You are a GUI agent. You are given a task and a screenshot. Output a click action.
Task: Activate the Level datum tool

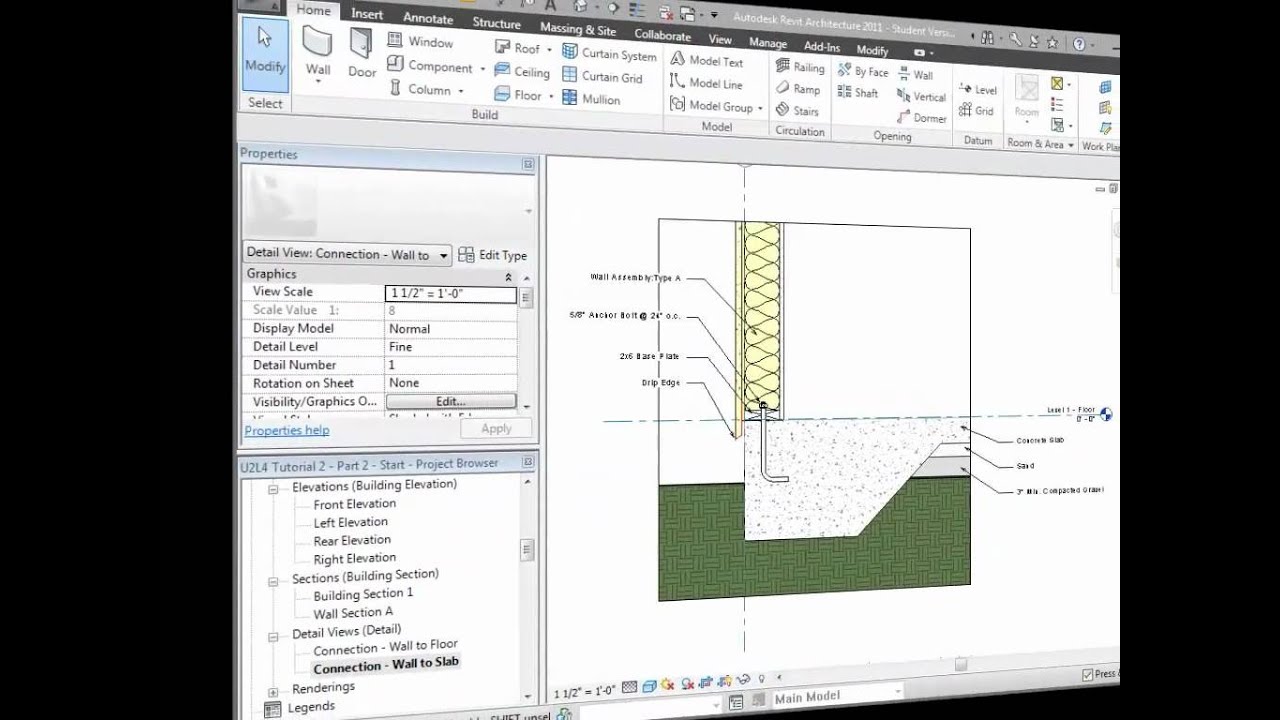coord(978,89)
